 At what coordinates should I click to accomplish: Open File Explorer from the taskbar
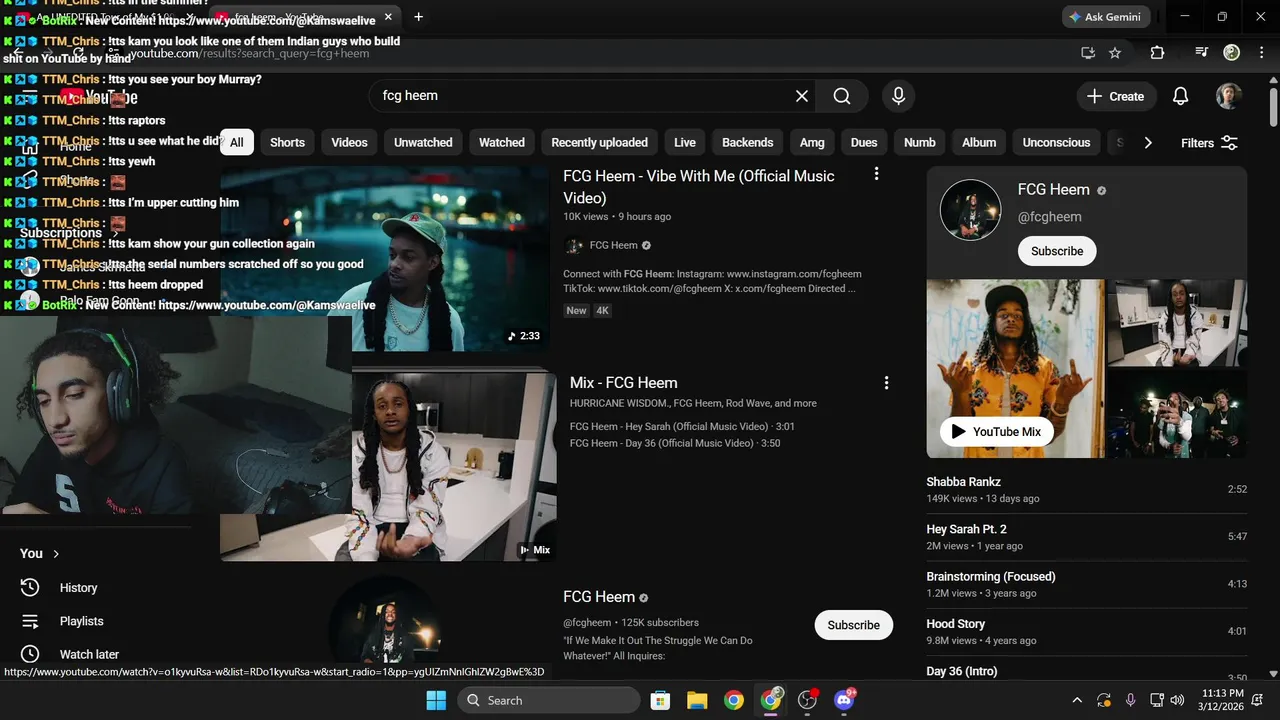(x=697, y=700)
